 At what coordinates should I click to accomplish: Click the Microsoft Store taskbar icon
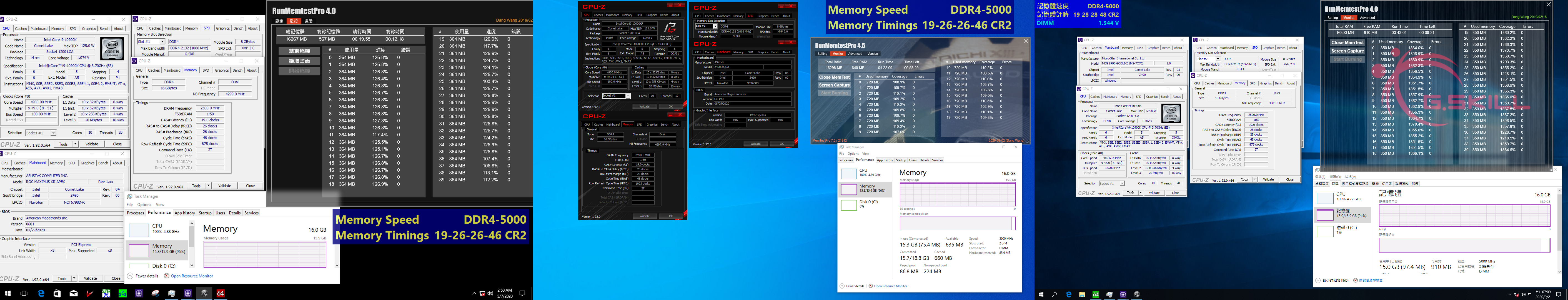[x=57, y=293]
